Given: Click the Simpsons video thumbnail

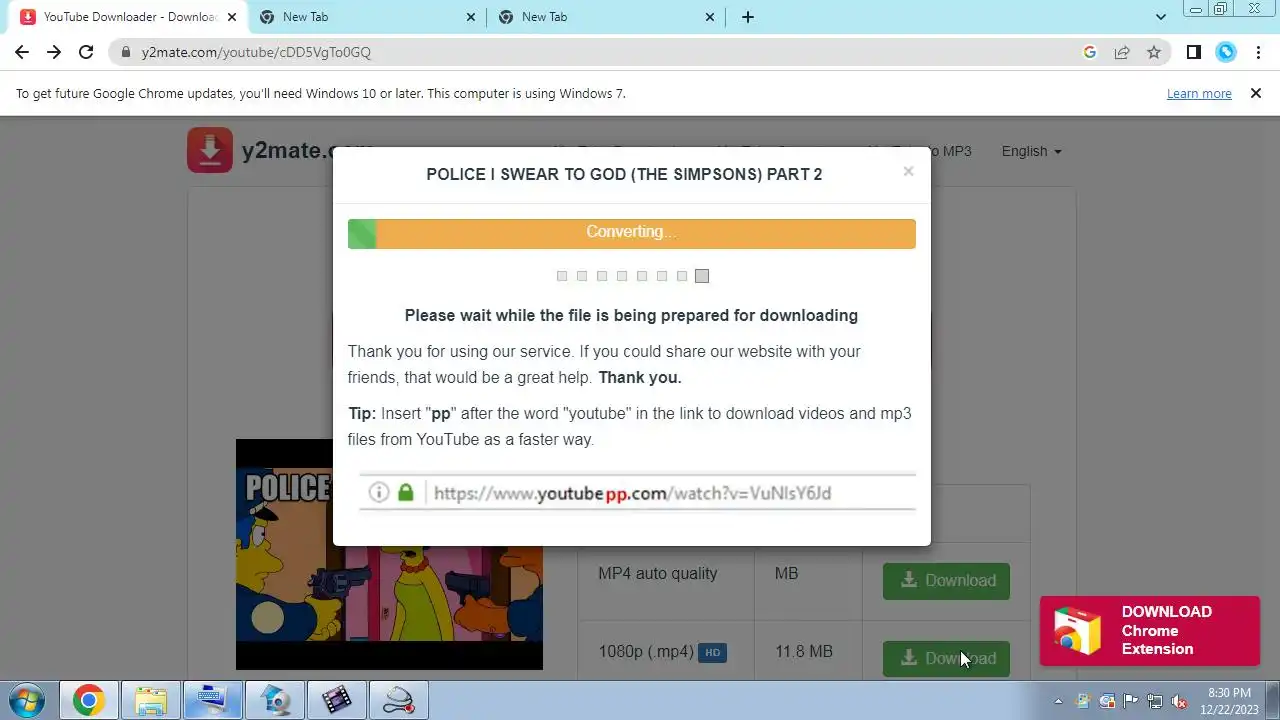Looking at the screenshot, I should [x=389, y=554].
